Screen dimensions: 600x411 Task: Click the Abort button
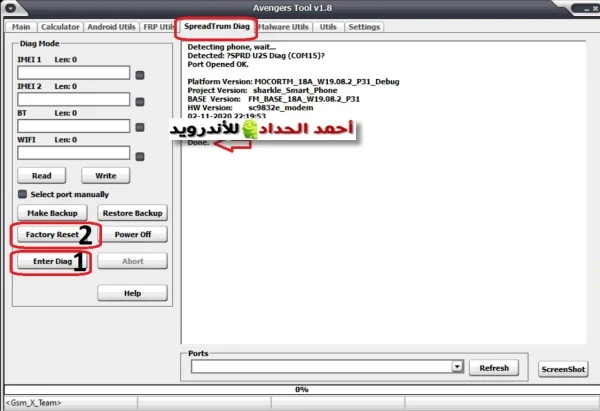[x=132, y=261]
